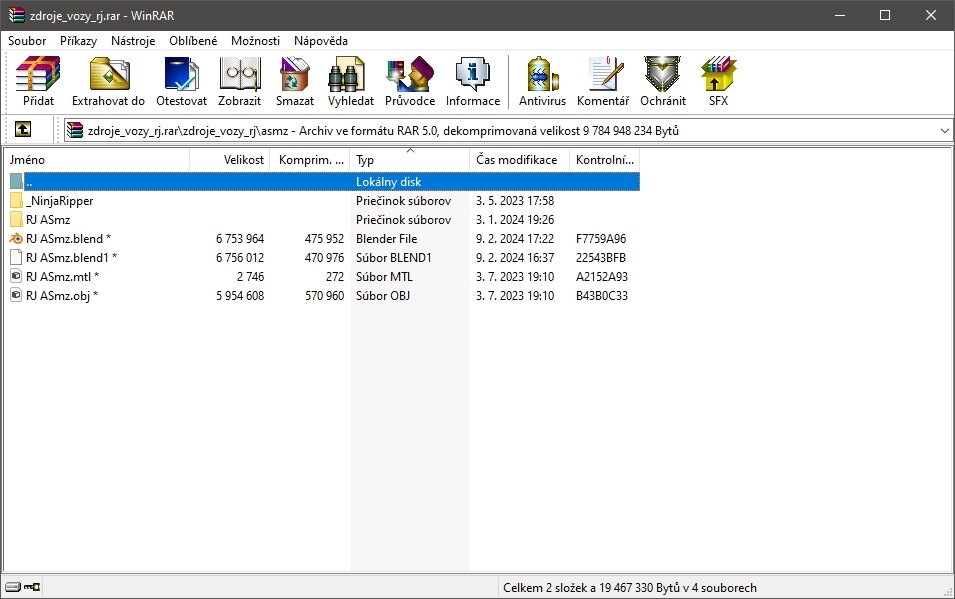
Task: Click the Blender icon of RJ ASmz.blend
Action: 16,239
